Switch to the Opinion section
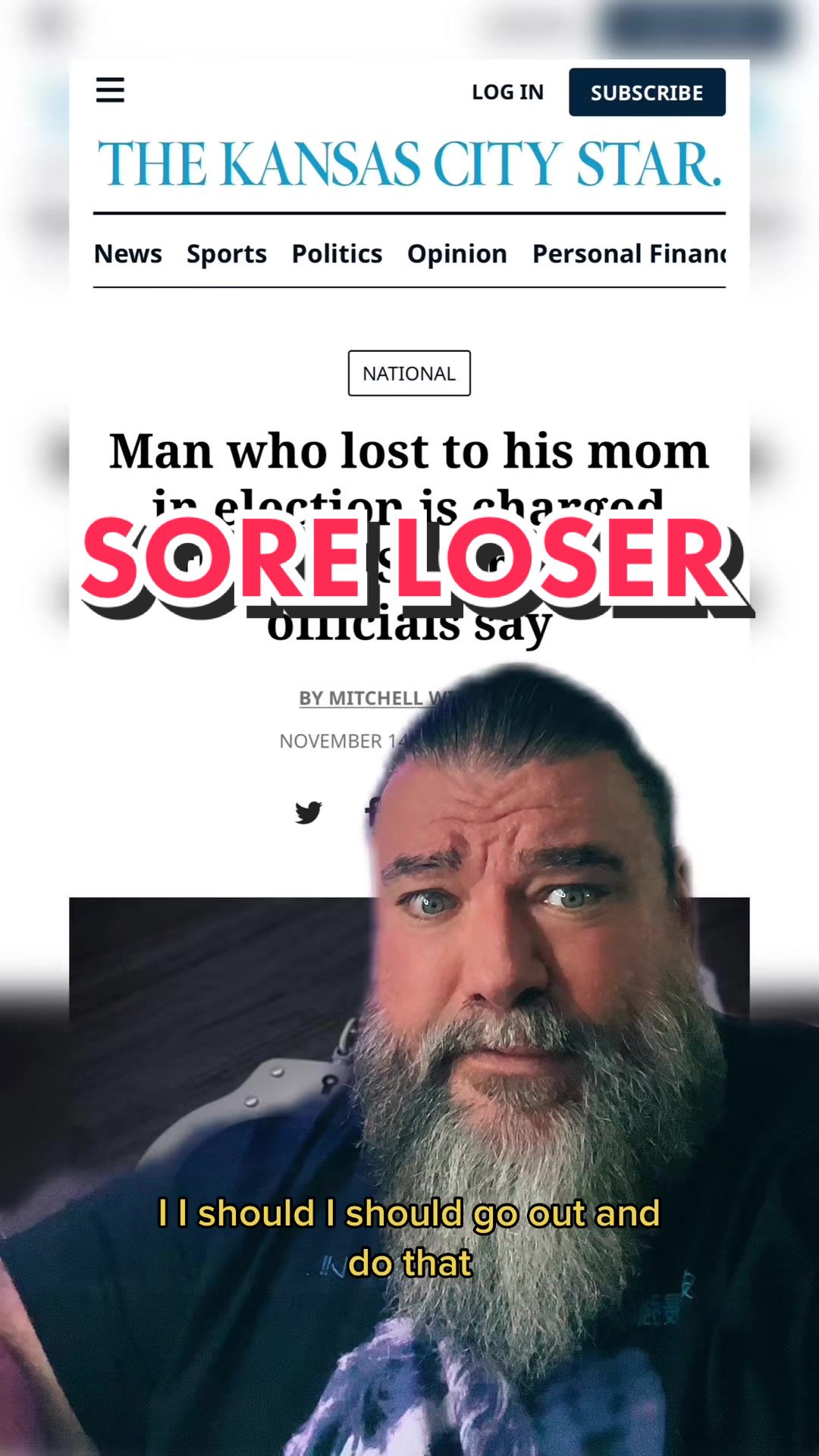This screenshot has width=819, height=1456. point(457,254)
